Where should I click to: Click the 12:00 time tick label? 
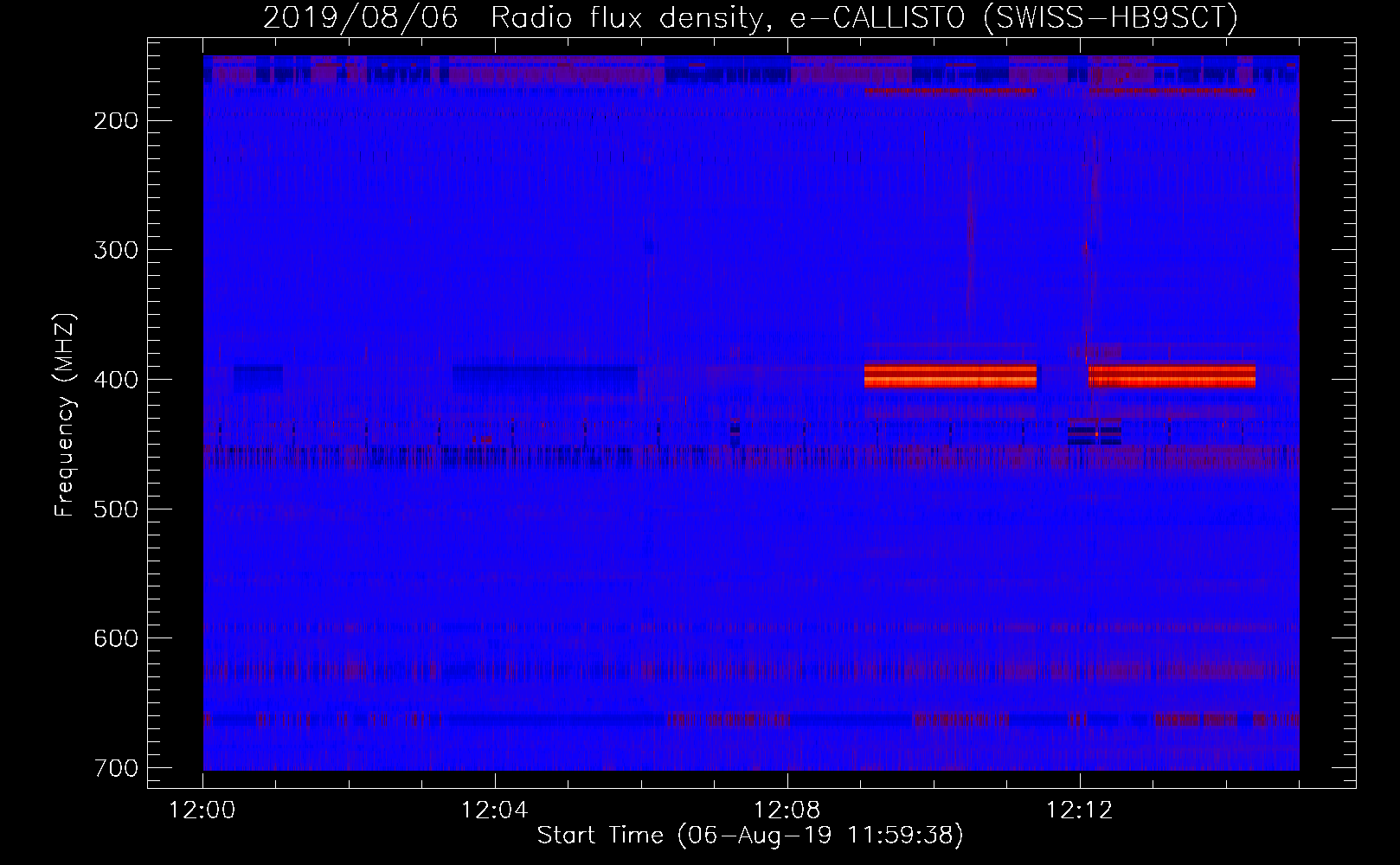pos(202,811)
